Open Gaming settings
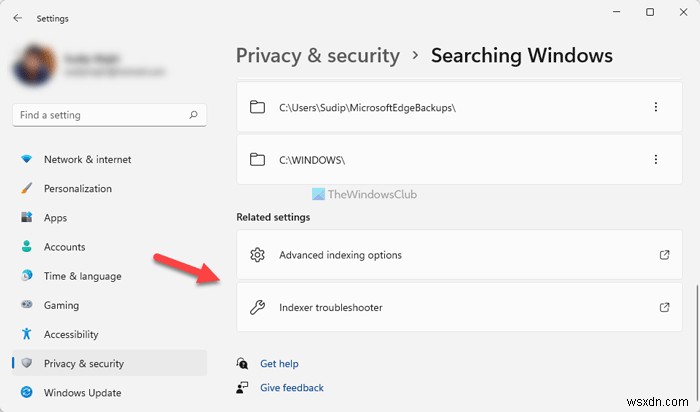 pyautogui.click(x=61, y=305)
